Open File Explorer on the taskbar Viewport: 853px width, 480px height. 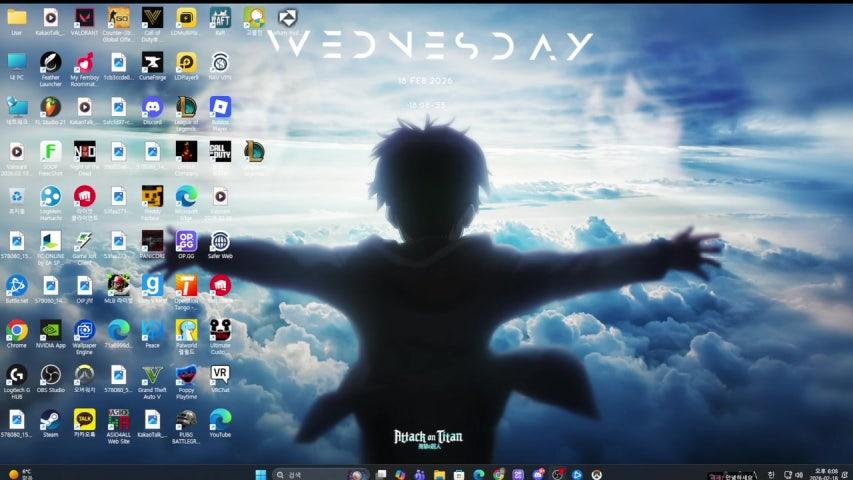pos(440,475)
